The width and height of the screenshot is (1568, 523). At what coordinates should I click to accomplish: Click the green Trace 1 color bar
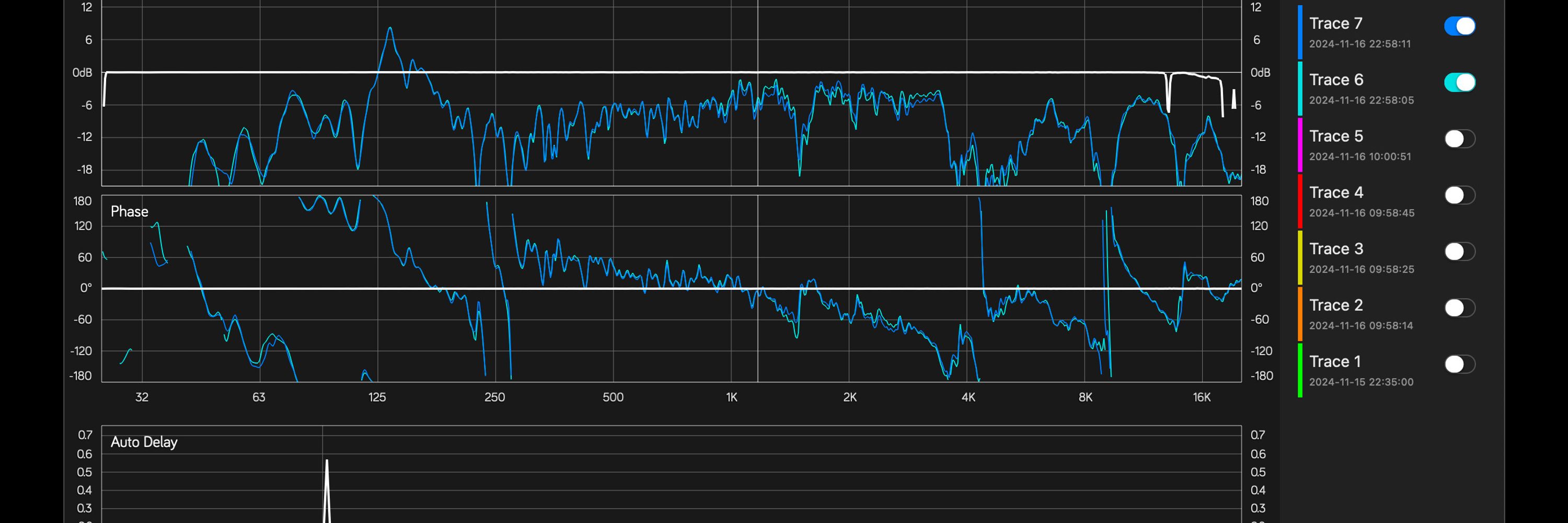coord(1300,370)
